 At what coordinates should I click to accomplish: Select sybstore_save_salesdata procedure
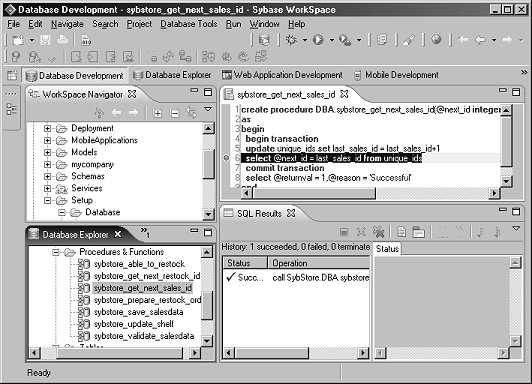click(x=138, y=312)
